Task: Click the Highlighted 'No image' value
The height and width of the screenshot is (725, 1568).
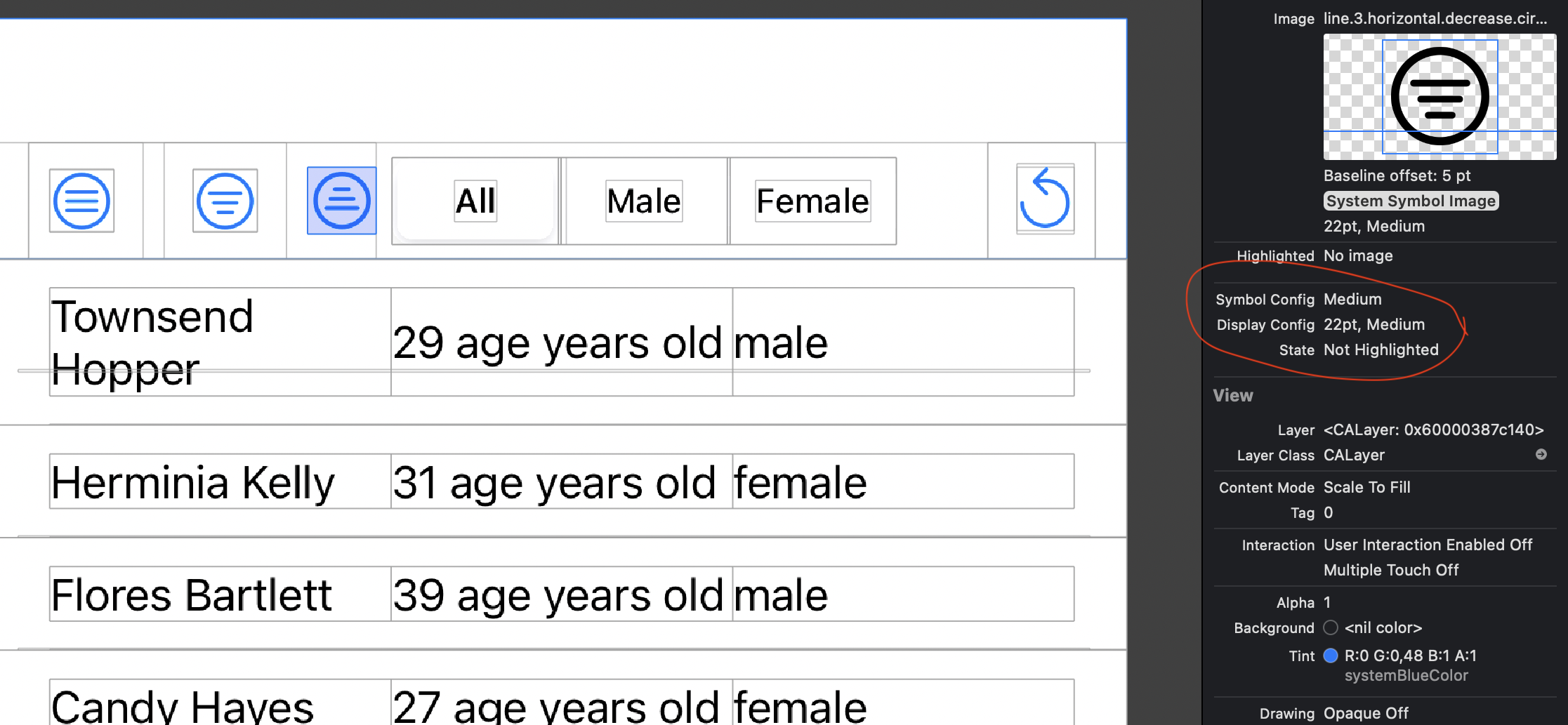Action: 1358,255
